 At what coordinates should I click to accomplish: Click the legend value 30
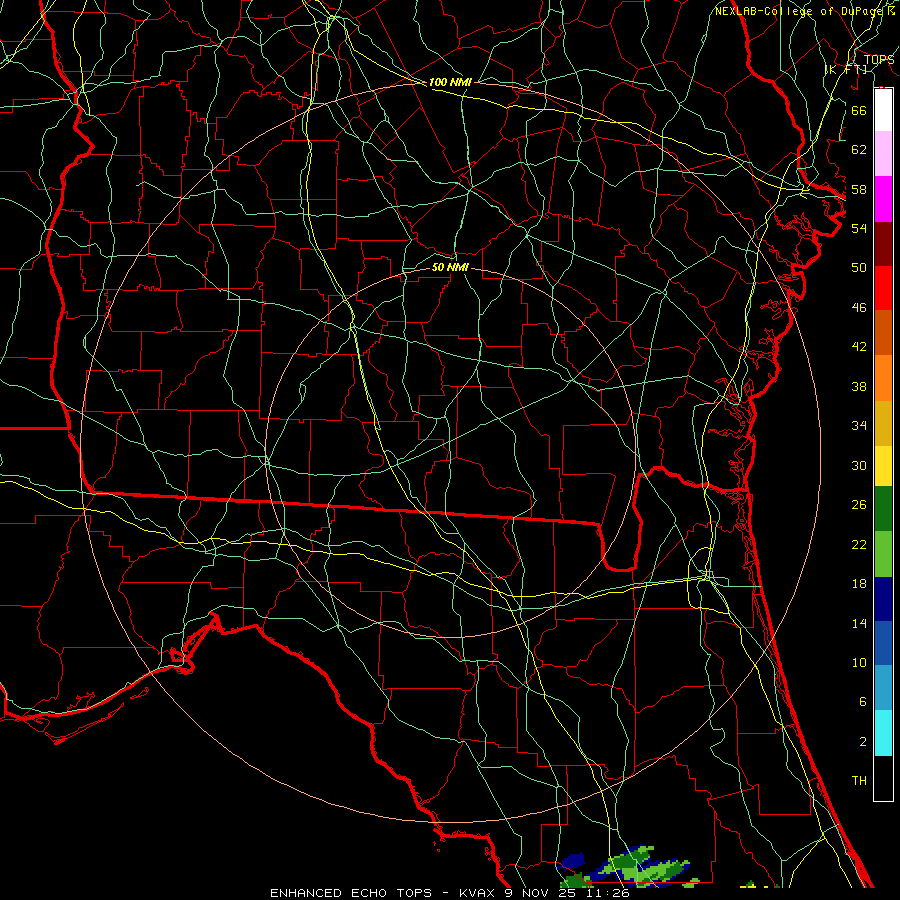859,465
